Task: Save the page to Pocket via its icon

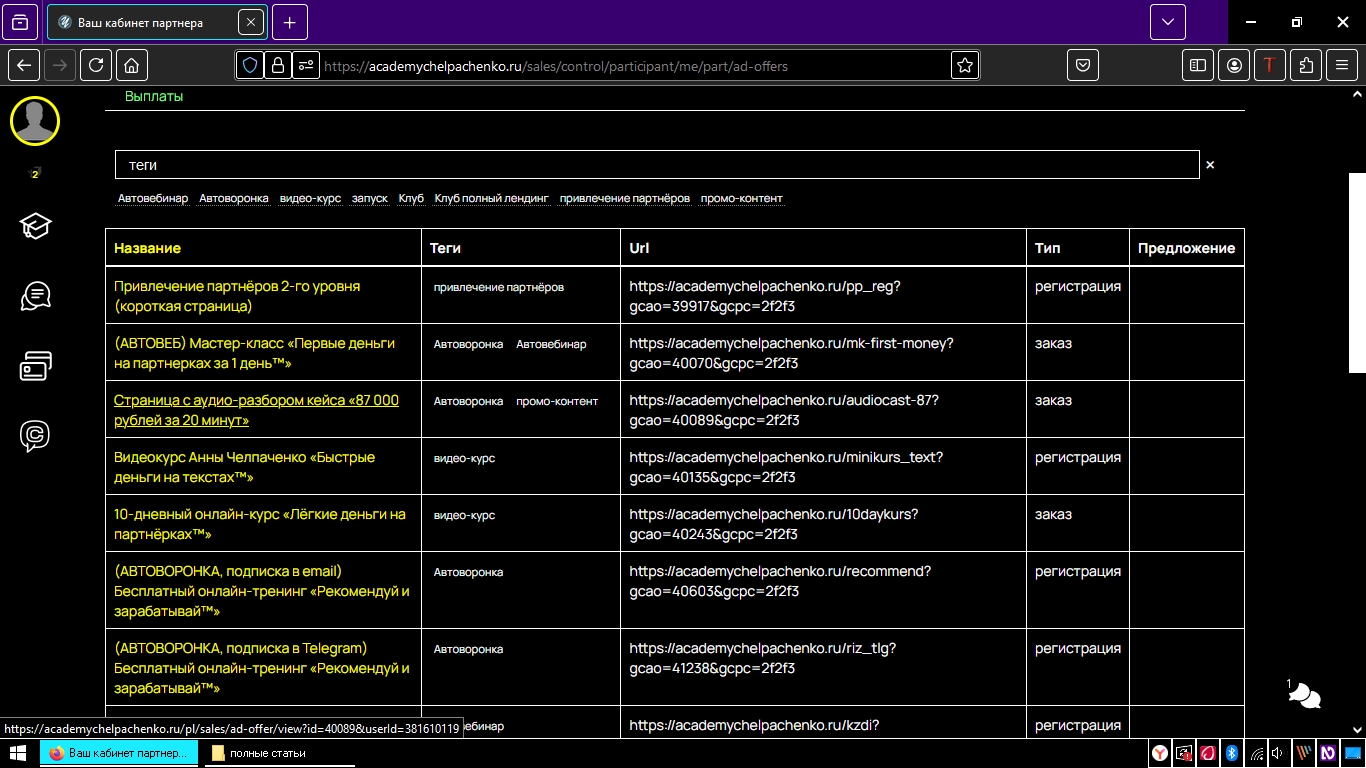Action: [1083, 65]
